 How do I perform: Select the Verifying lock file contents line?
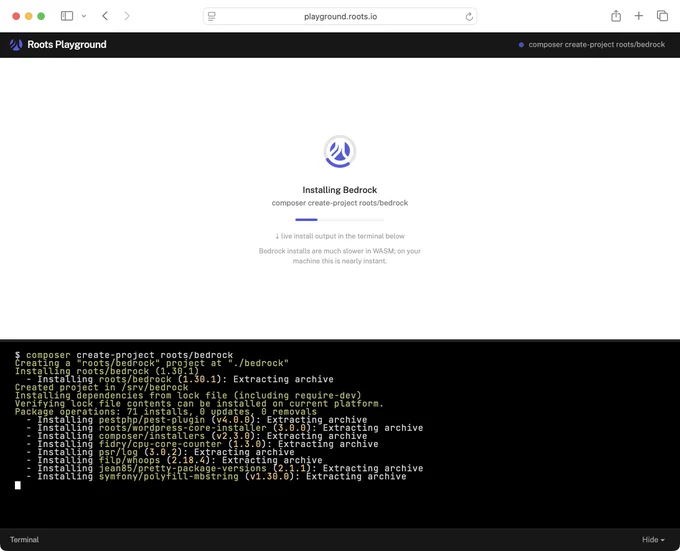(199, 404)
